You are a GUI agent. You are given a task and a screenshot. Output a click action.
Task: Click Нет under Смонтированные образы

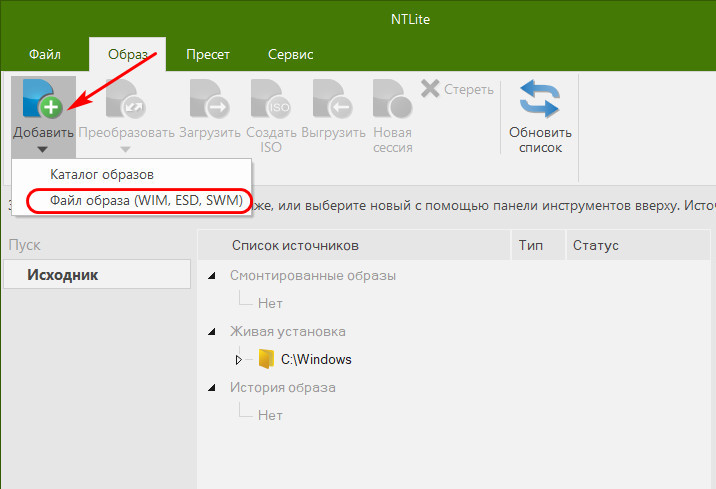[270, 303]
